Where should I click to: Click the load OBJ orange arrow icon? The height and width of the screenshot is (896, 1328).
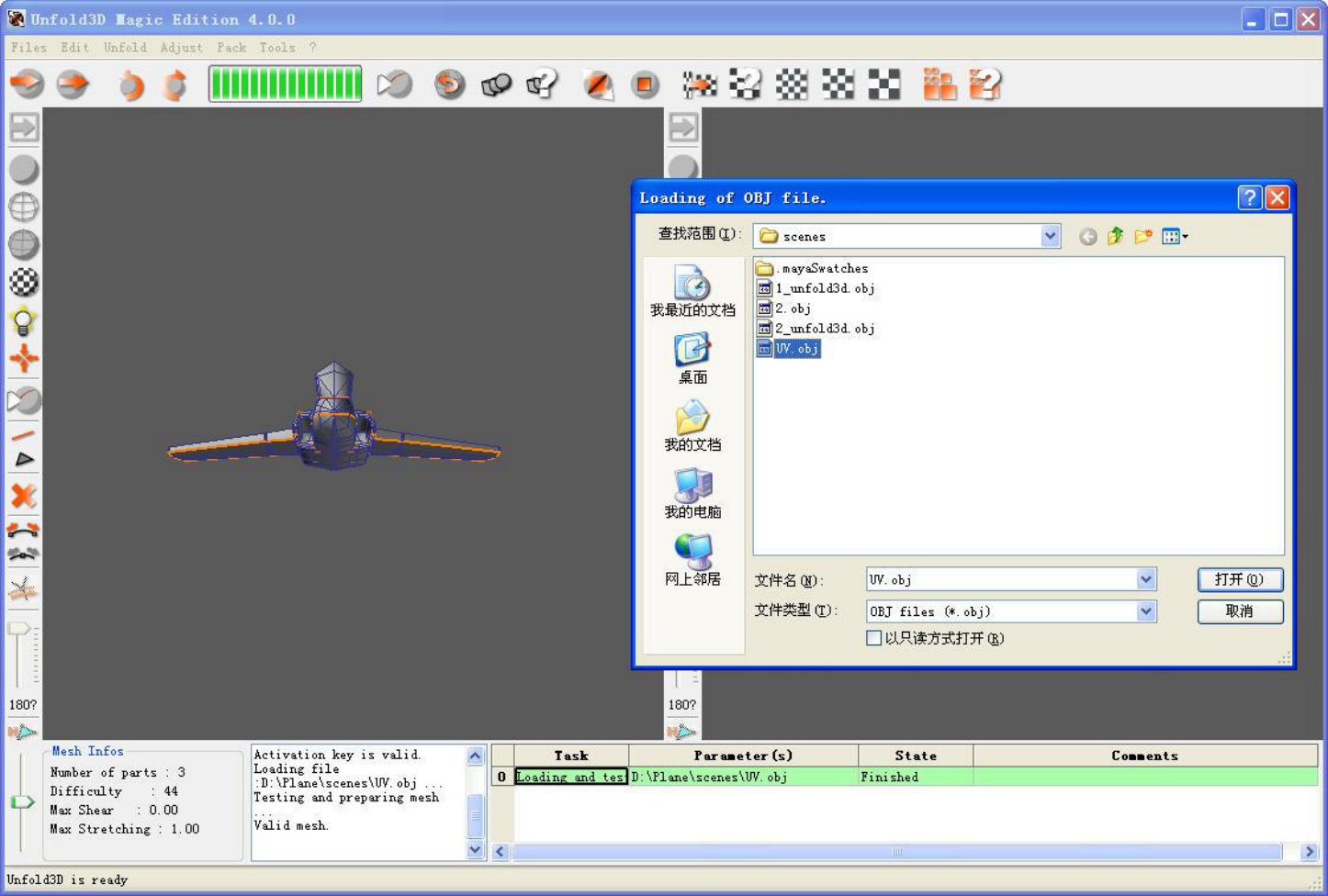pos(28,84)
